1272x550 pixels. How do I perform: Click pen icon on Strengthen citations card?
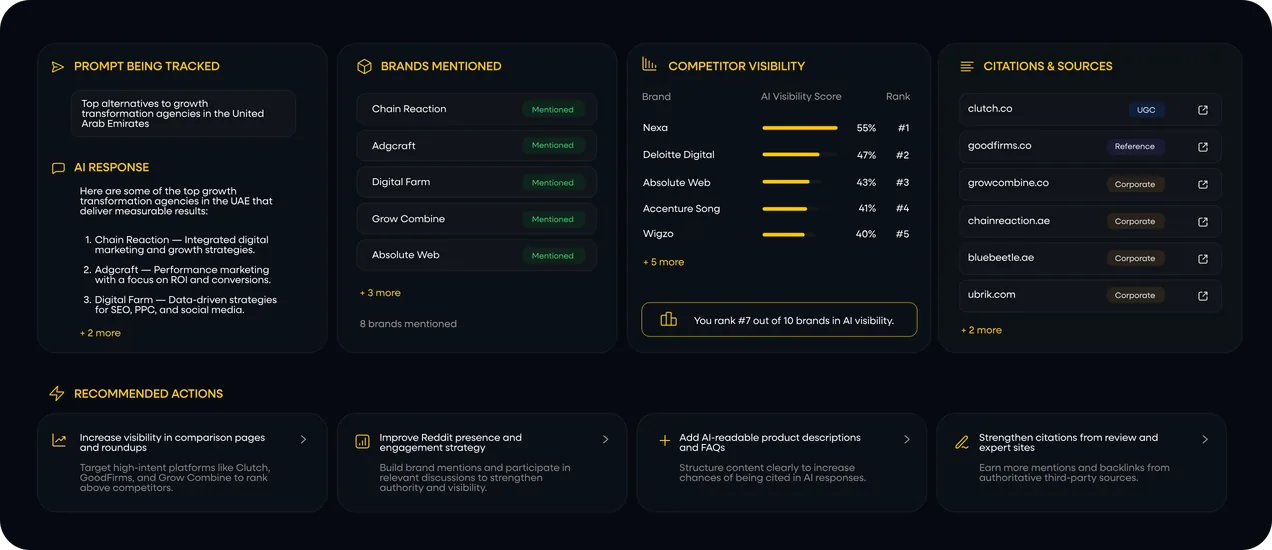click(962, 441)
